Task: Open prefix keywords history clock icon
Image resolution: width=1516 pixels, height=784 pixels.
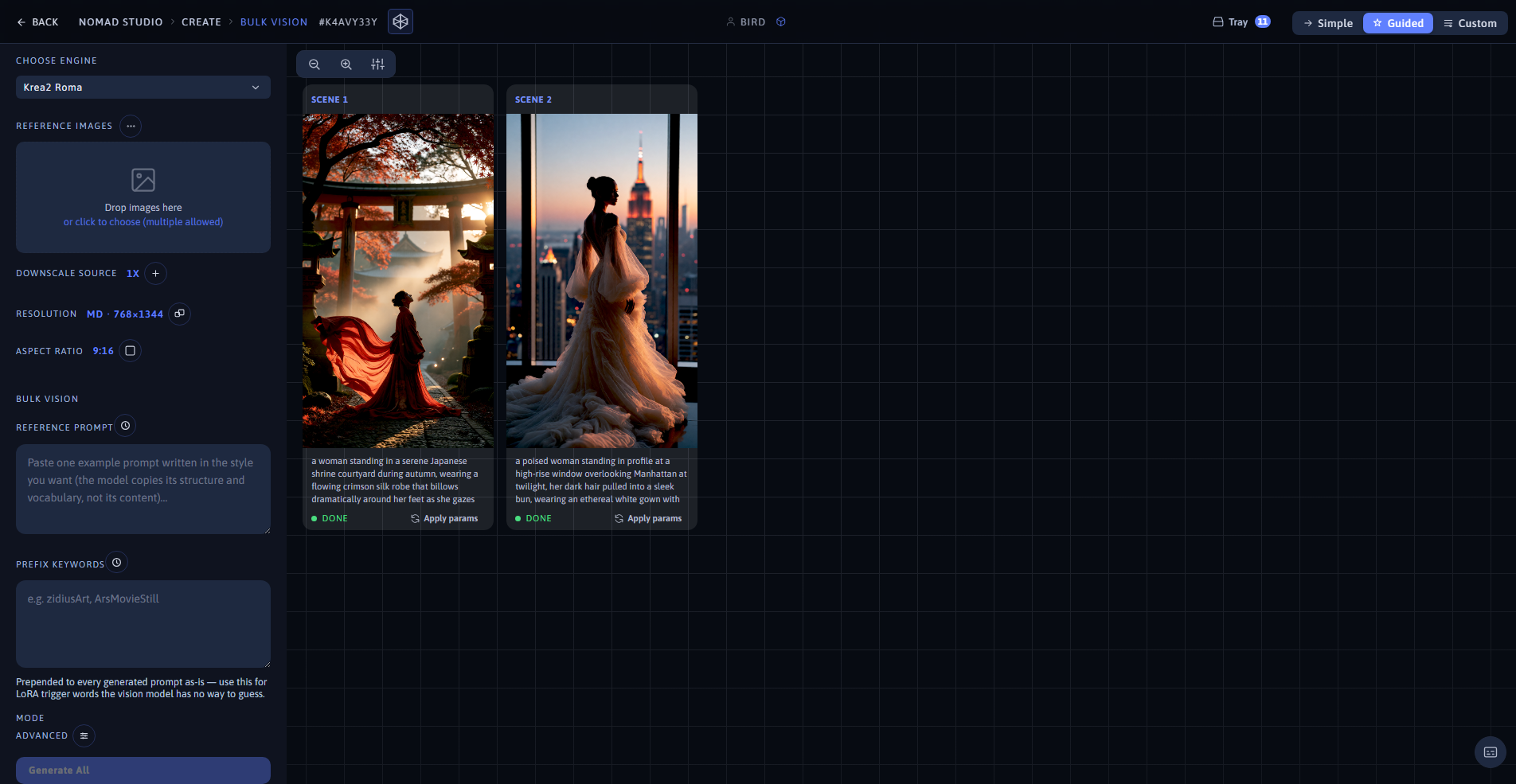Action: (x=117, y=563)
